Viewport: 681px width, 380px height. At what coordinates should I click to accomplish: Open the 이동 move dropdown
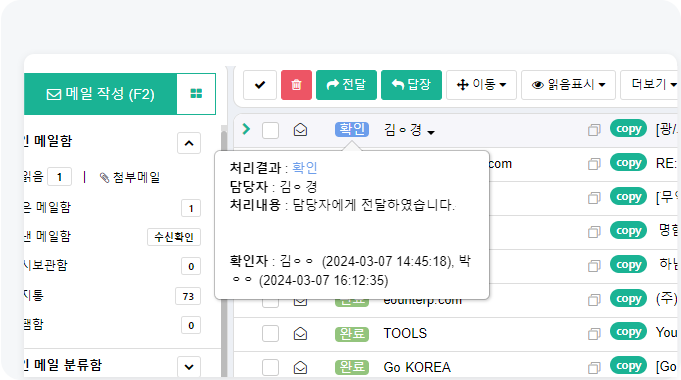[x=481, y=85]
